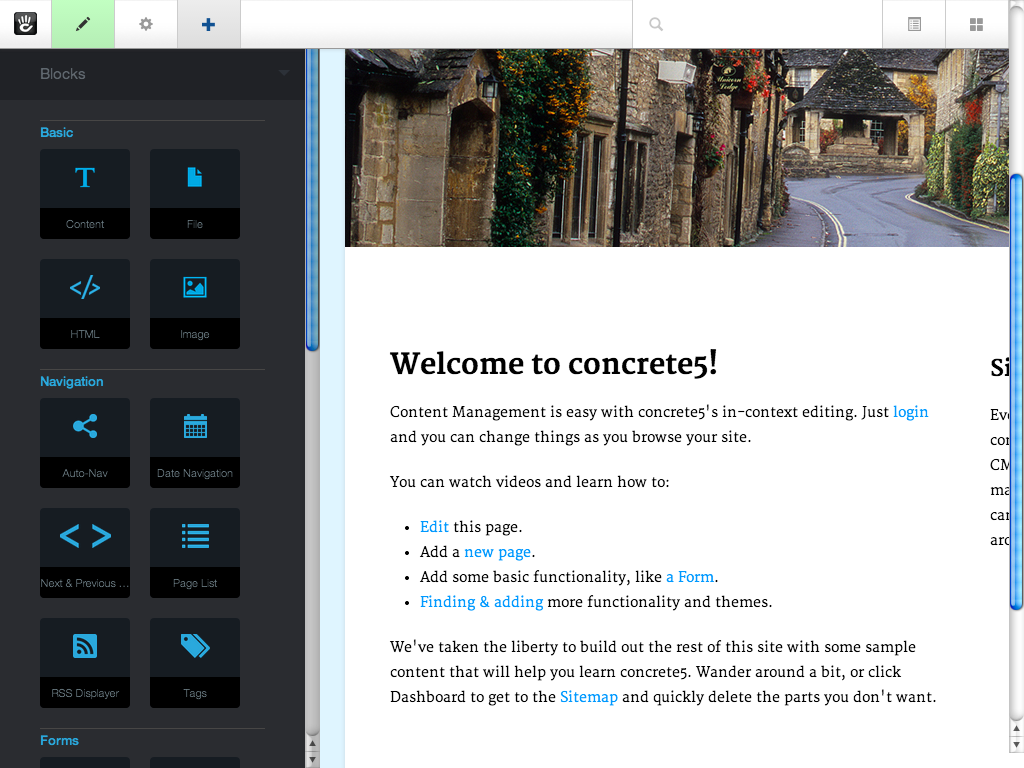Click the Welcome to concrete5! heading
The height and width of the screenshot is (768, 1024).
coord(554,364)
